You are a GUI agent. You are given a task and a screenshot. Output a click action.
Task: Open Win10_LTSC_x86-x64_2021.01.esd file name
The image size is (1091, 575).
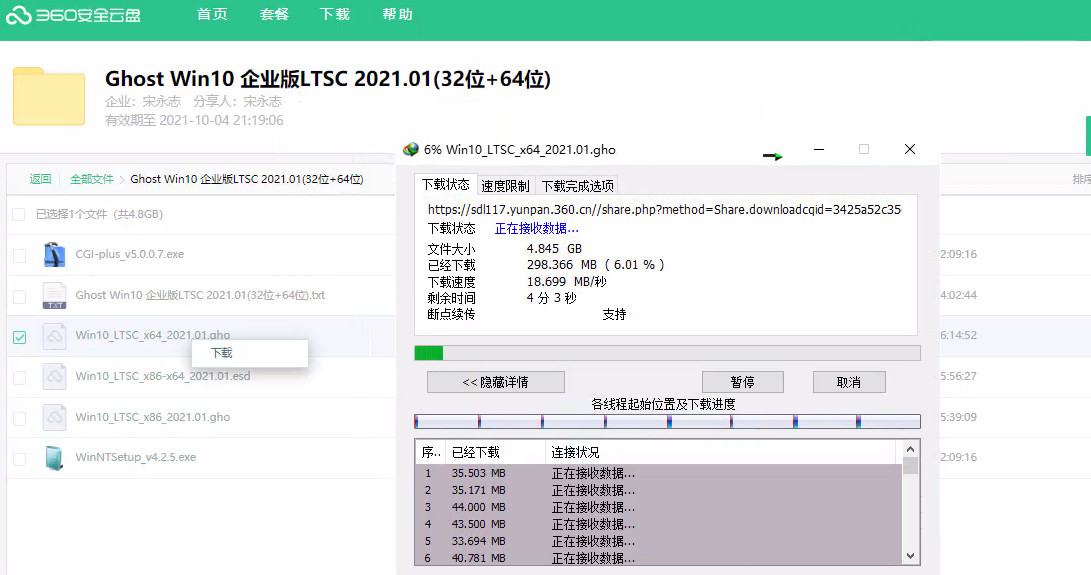click(163, 376)
